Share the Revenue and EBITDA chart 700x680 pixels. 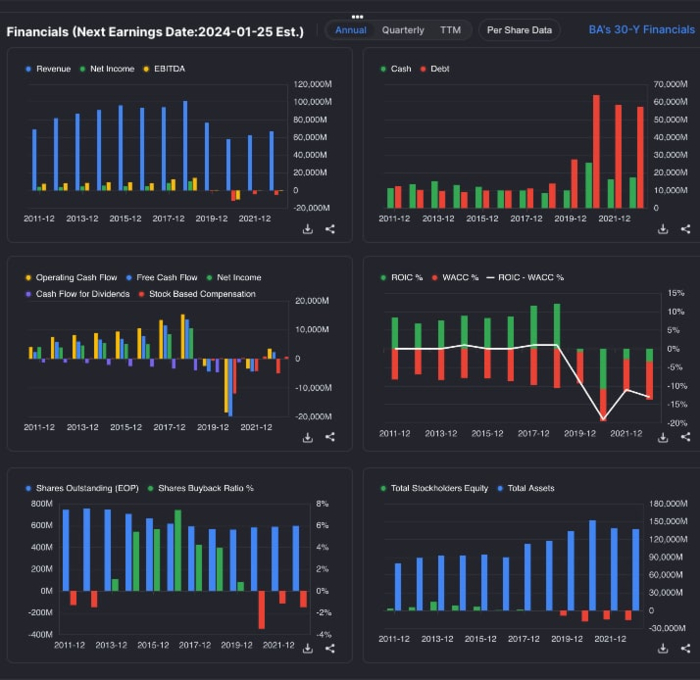[330, 229]
